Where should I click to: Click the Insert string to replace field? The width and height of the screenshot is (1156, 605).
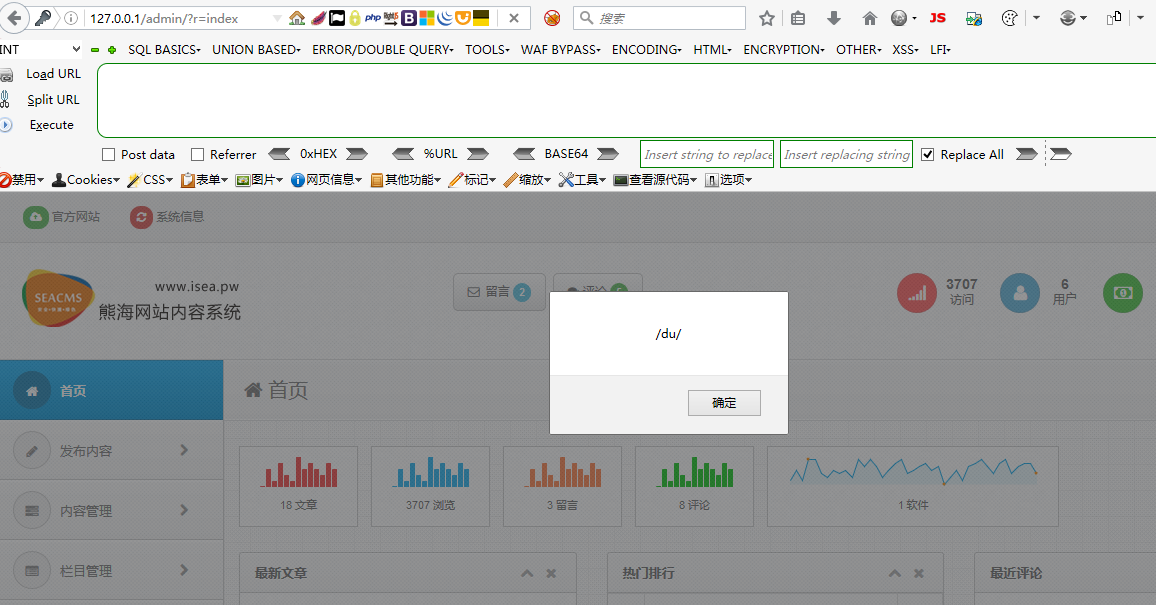click(707, 155)
